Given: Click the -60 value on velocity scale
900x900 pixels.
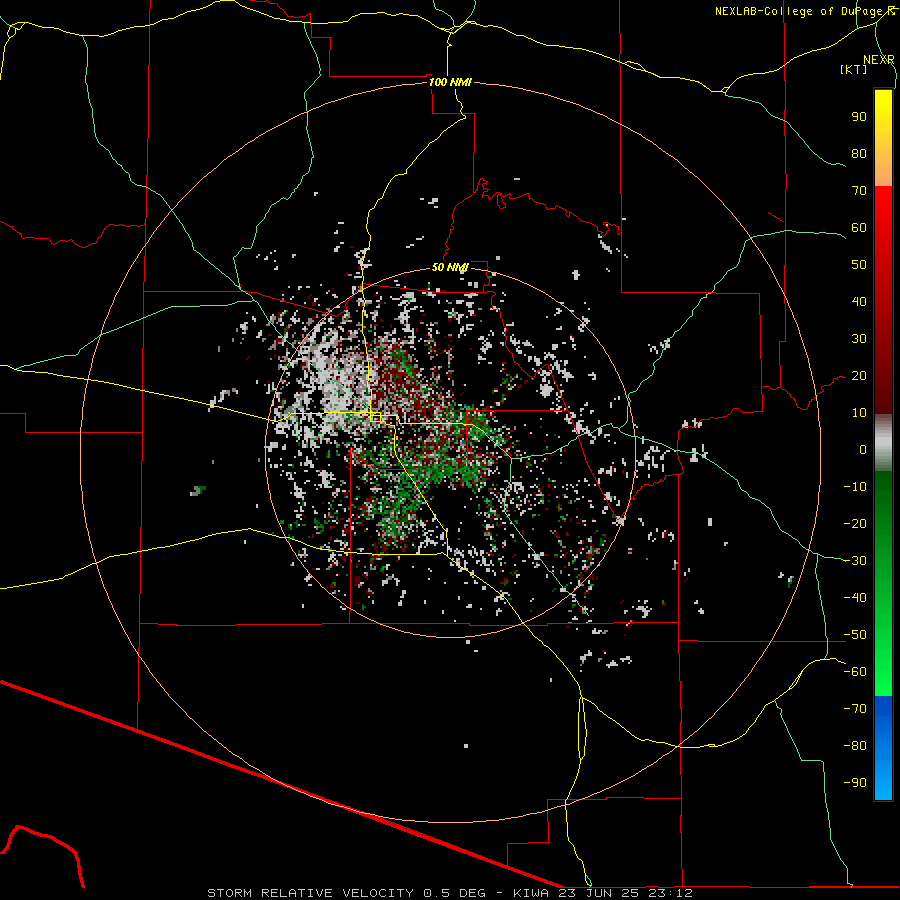Looking at the screenshot, I should click(855, 672).
